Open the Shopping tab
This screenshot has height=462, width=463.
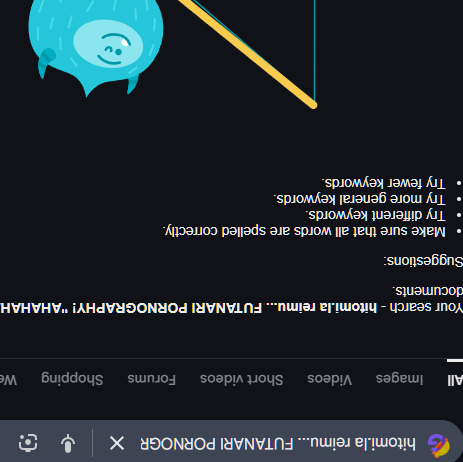[x=72, y=379]
